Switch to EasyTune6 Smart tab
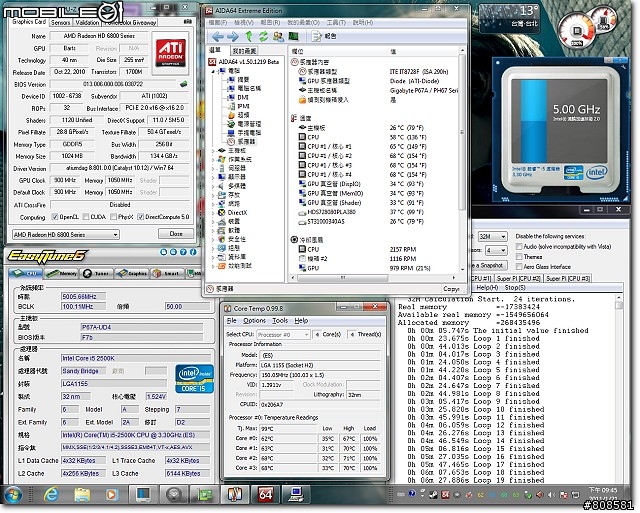Image resolution: width=640 pixels, height=513 pixels. (167, 273)
